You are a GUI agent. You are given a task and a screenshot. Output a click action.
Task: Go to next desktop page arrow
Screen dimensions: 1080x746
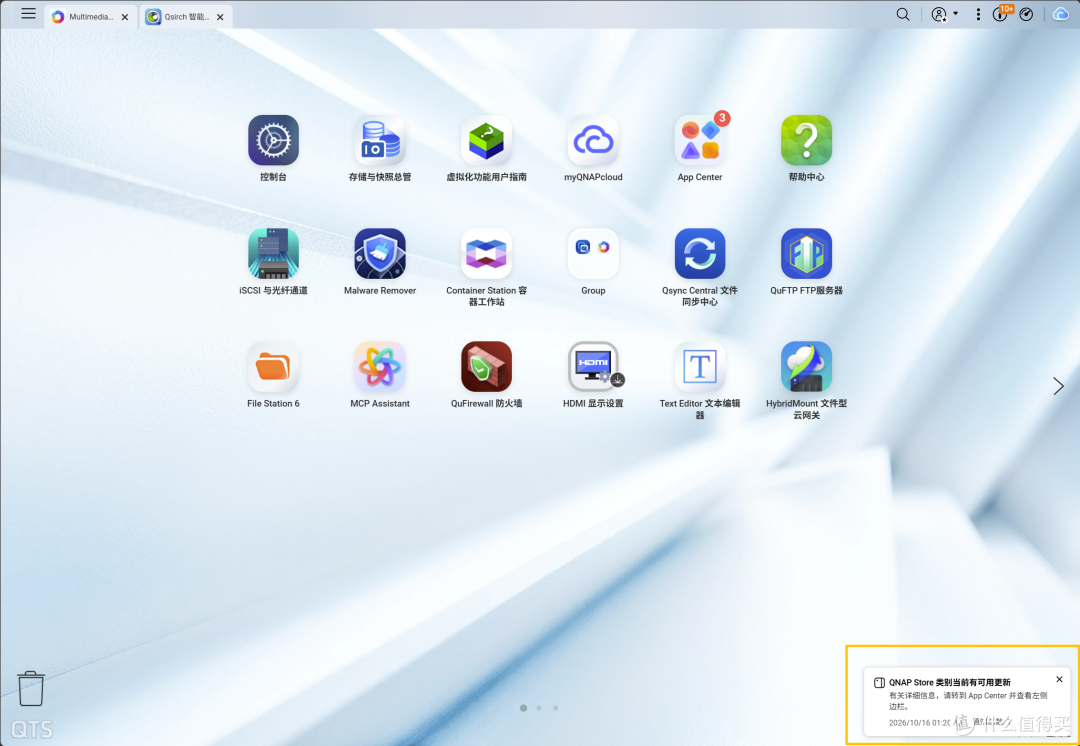(1059, 386)
